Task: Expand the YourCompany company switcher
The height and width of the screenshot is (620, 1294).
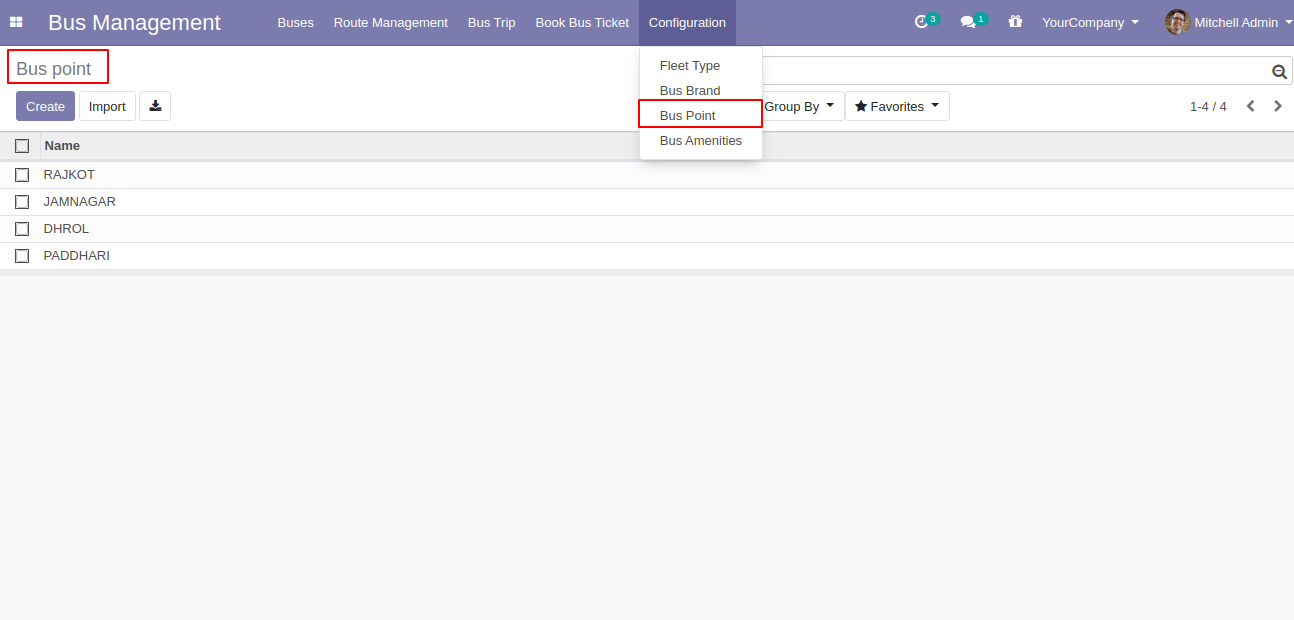Action: [x=1090, y=22]
